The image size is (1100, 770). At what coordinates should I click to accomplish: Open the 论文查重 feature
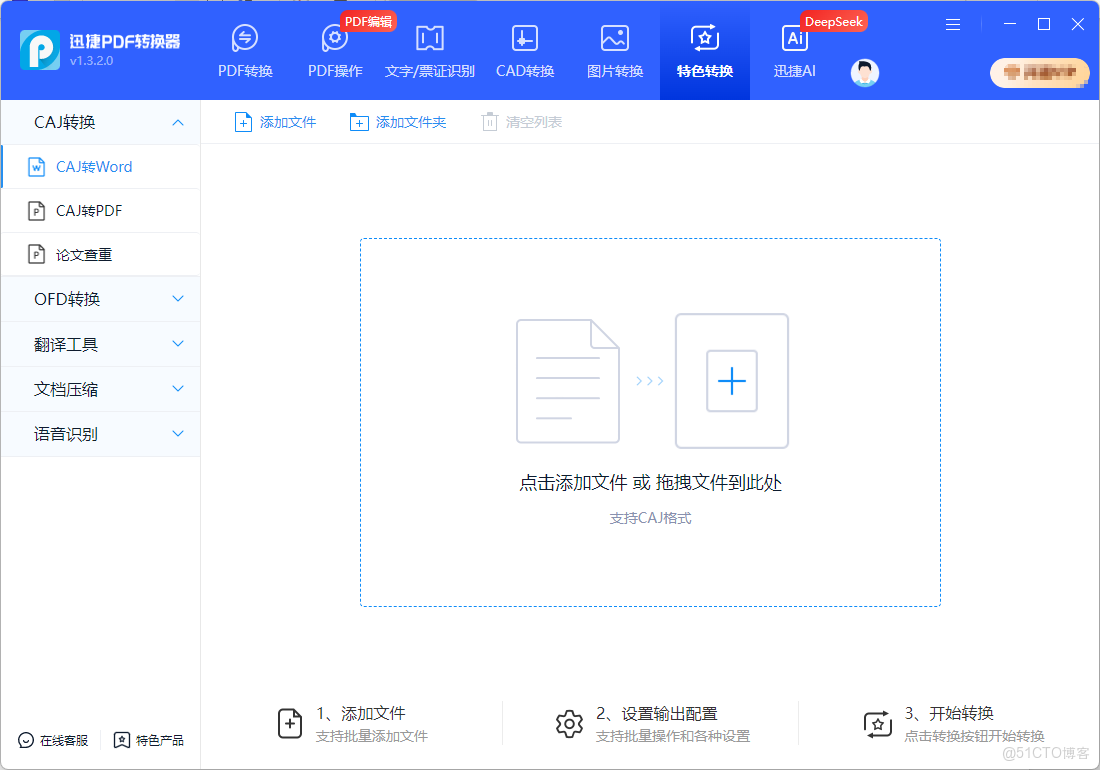[x=100, y=254]
